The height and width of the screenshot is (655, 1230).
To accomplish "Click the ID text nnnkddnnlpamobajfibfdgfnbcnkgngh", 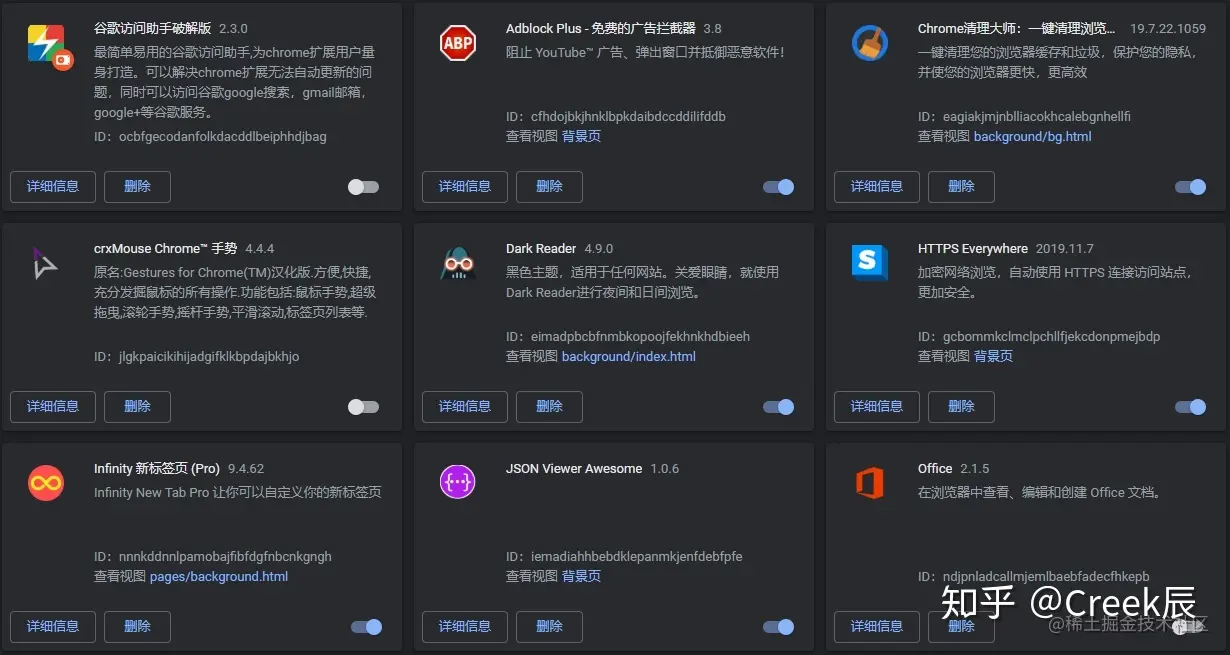I will (225, 556).
